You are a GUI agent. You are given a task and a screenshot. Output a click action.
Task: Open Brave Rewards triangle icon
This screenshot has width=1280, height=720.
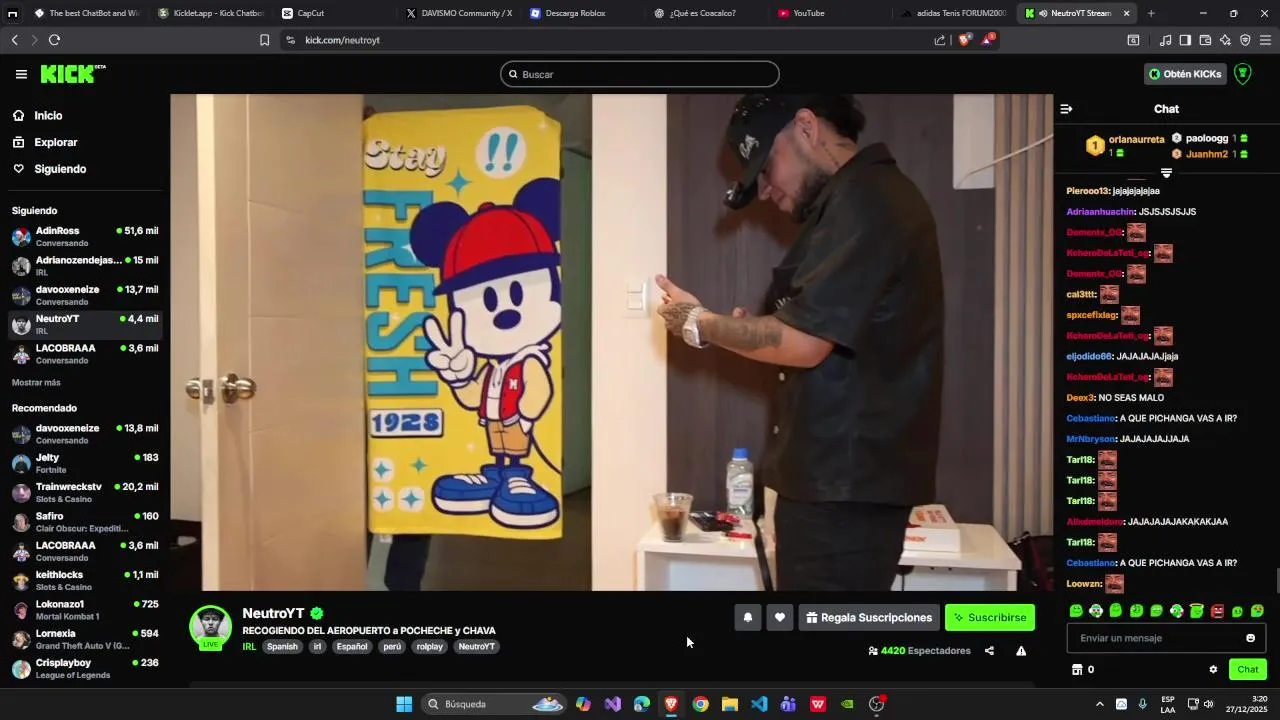[988, 40]
